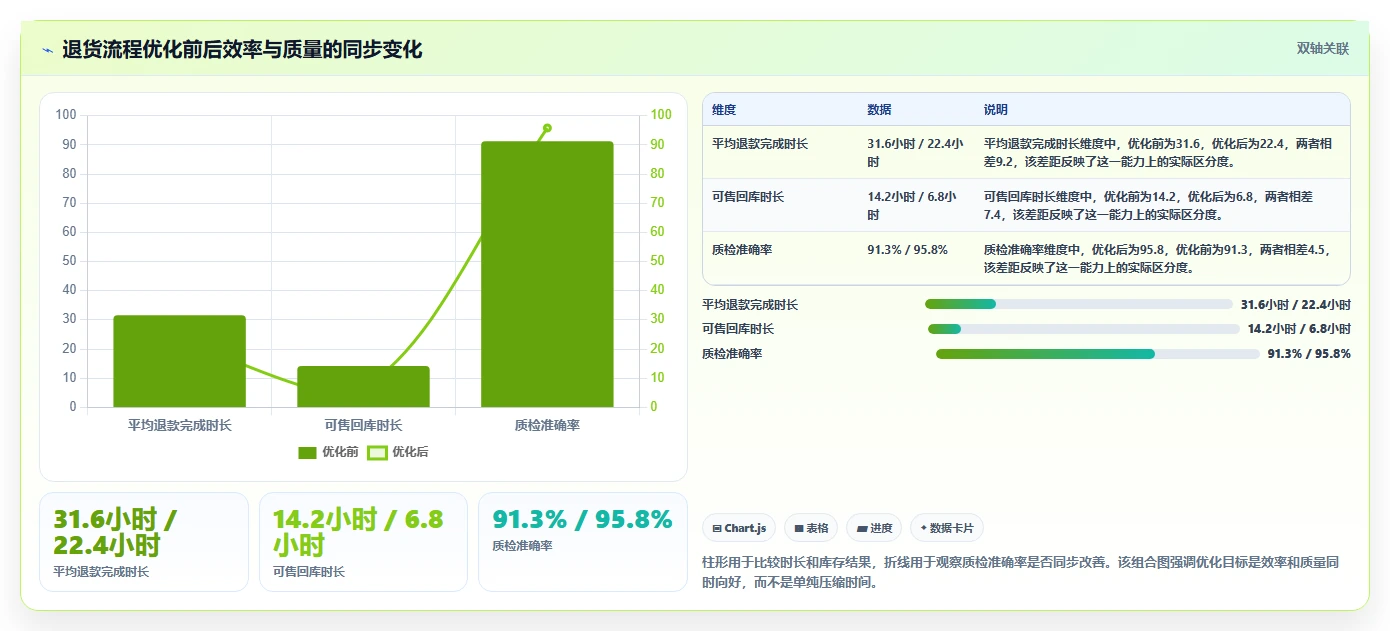Click the 可售回库时长 table row label
Screen dimensions: 1390x631
748,197
